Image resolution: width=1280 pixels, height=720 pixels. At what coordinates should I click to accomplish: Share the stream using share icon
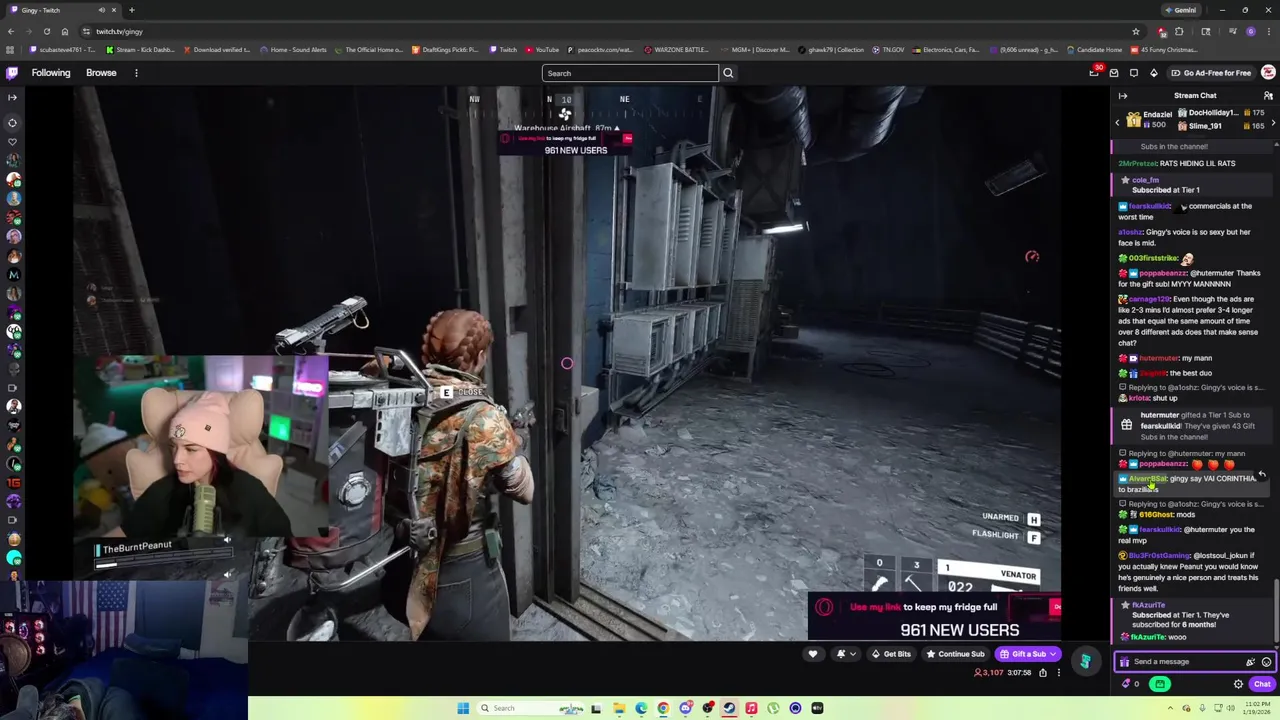[1042, 673]
